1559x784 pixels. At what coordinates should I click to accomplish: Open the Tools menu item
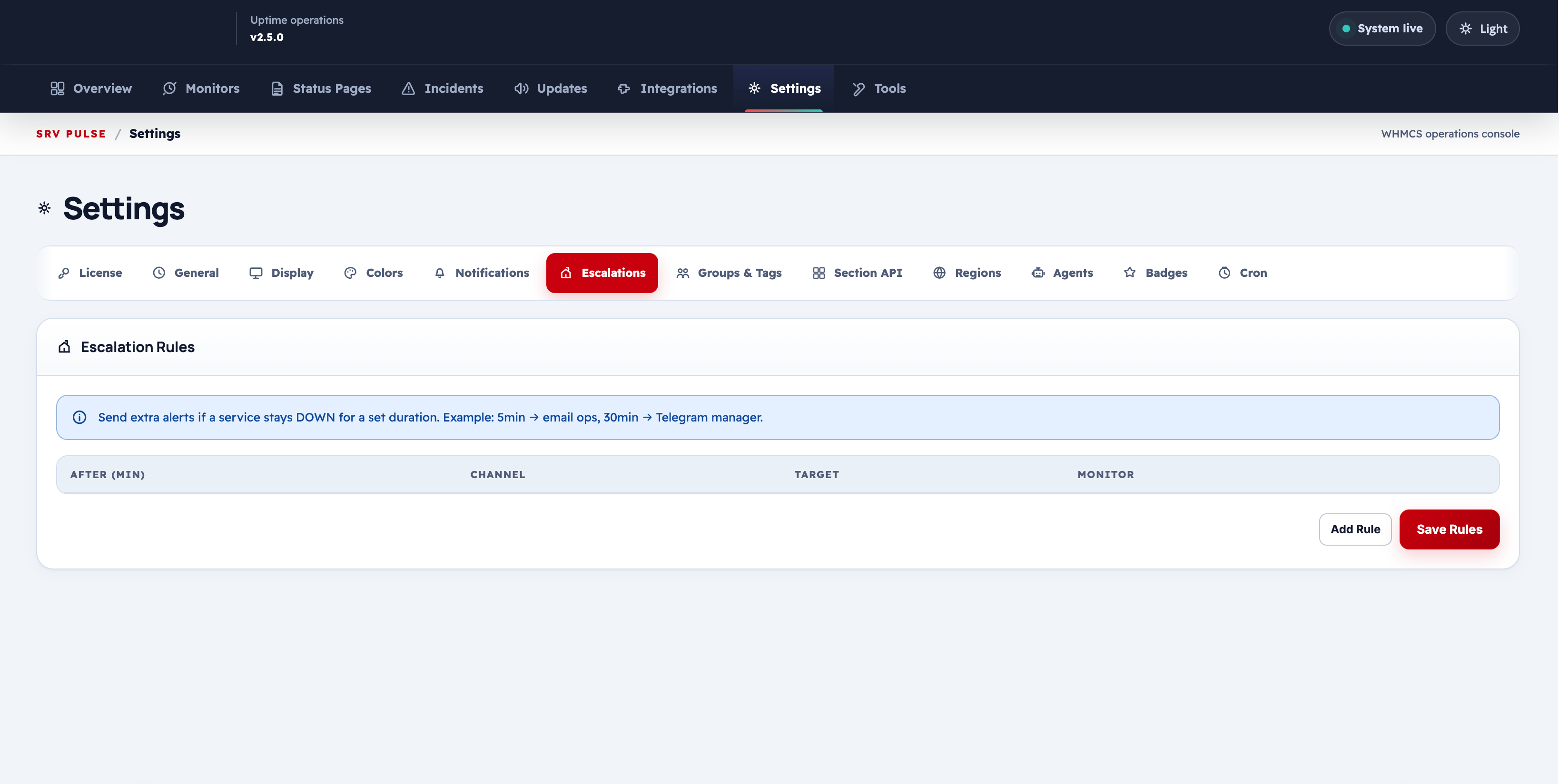click(879, 88)
